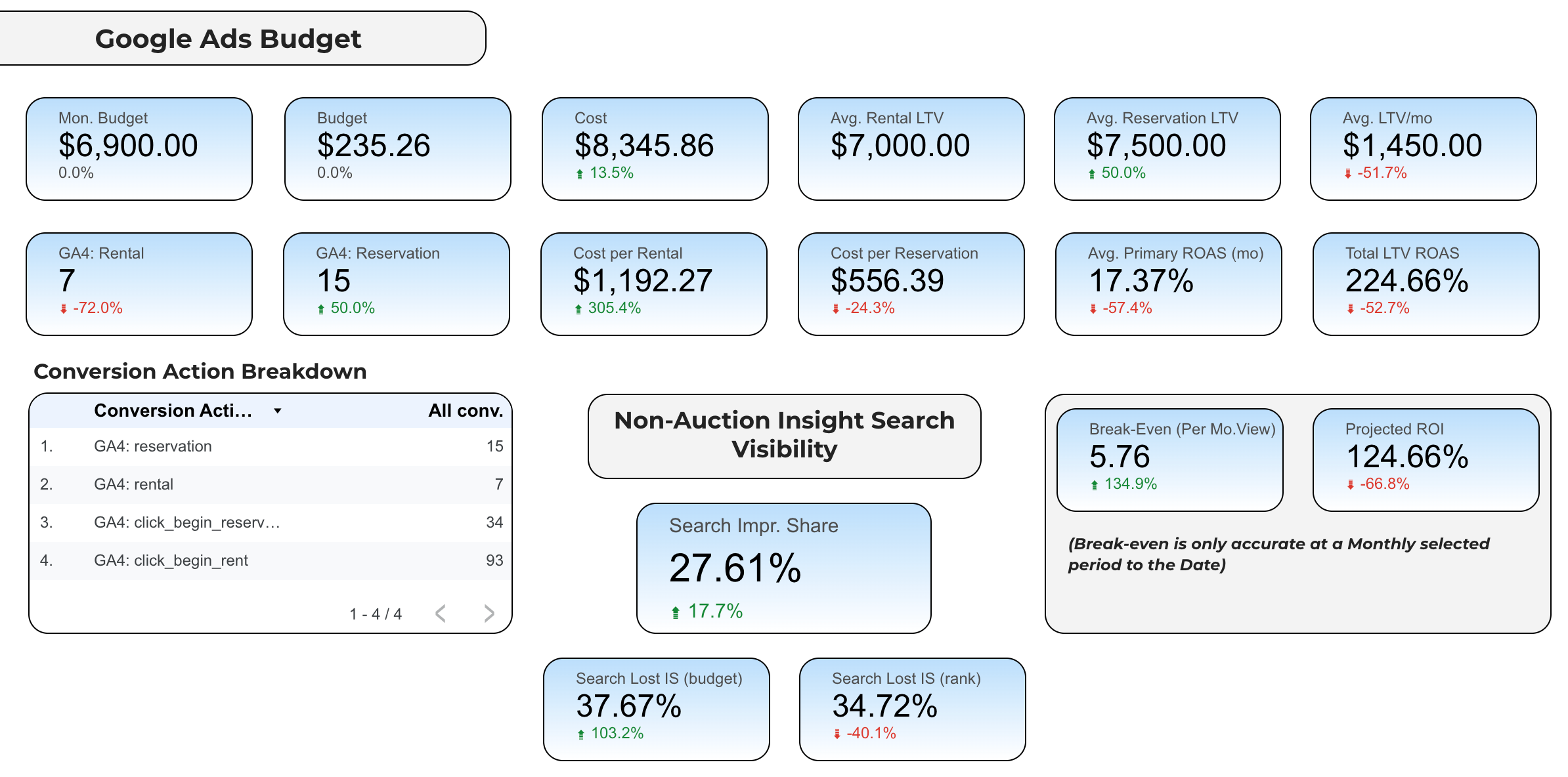Click the red down arrow under GA4: Rental

click(64, 308)
